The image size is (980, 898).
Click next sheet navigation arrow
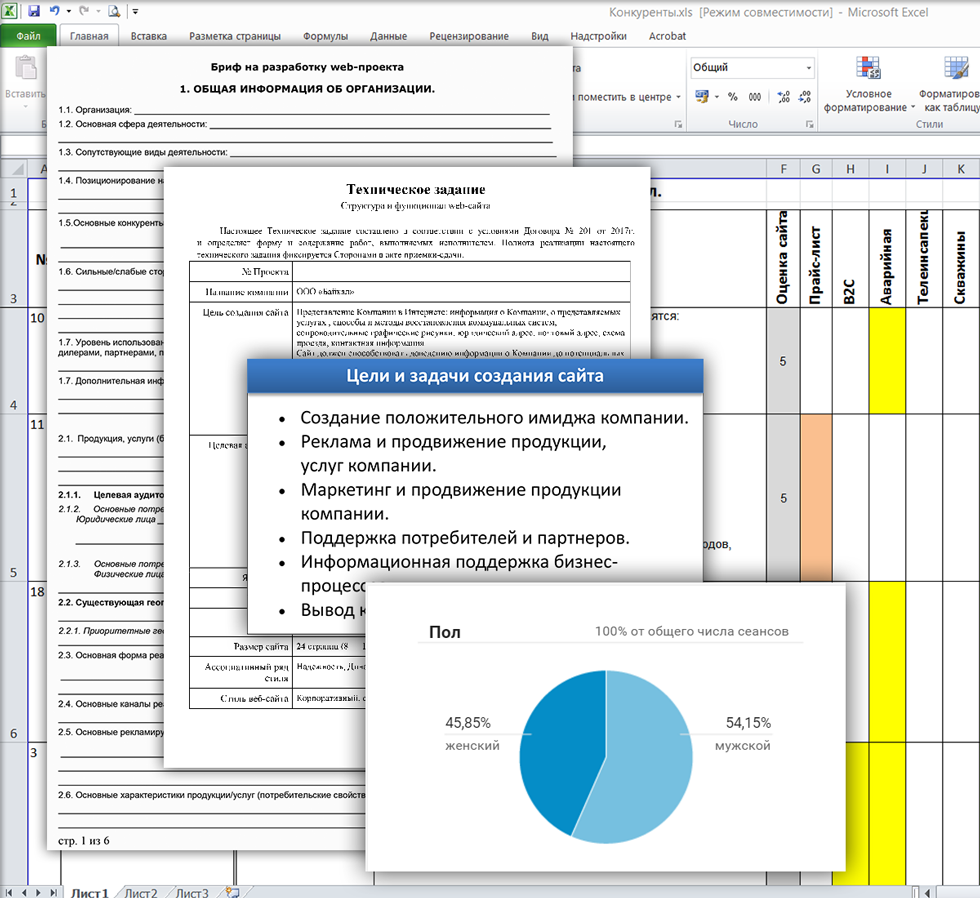[x=38, y=892]
